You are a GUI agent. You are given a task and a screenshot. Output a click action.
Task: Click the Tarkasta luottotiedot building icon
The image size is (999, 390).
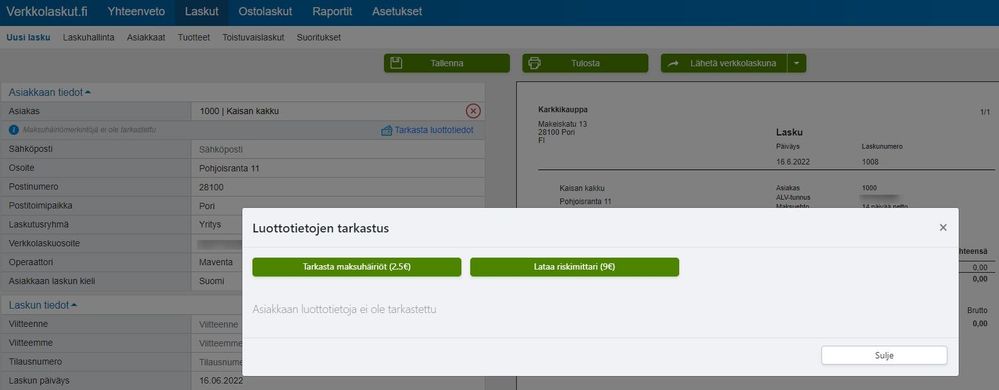(386, 130)
